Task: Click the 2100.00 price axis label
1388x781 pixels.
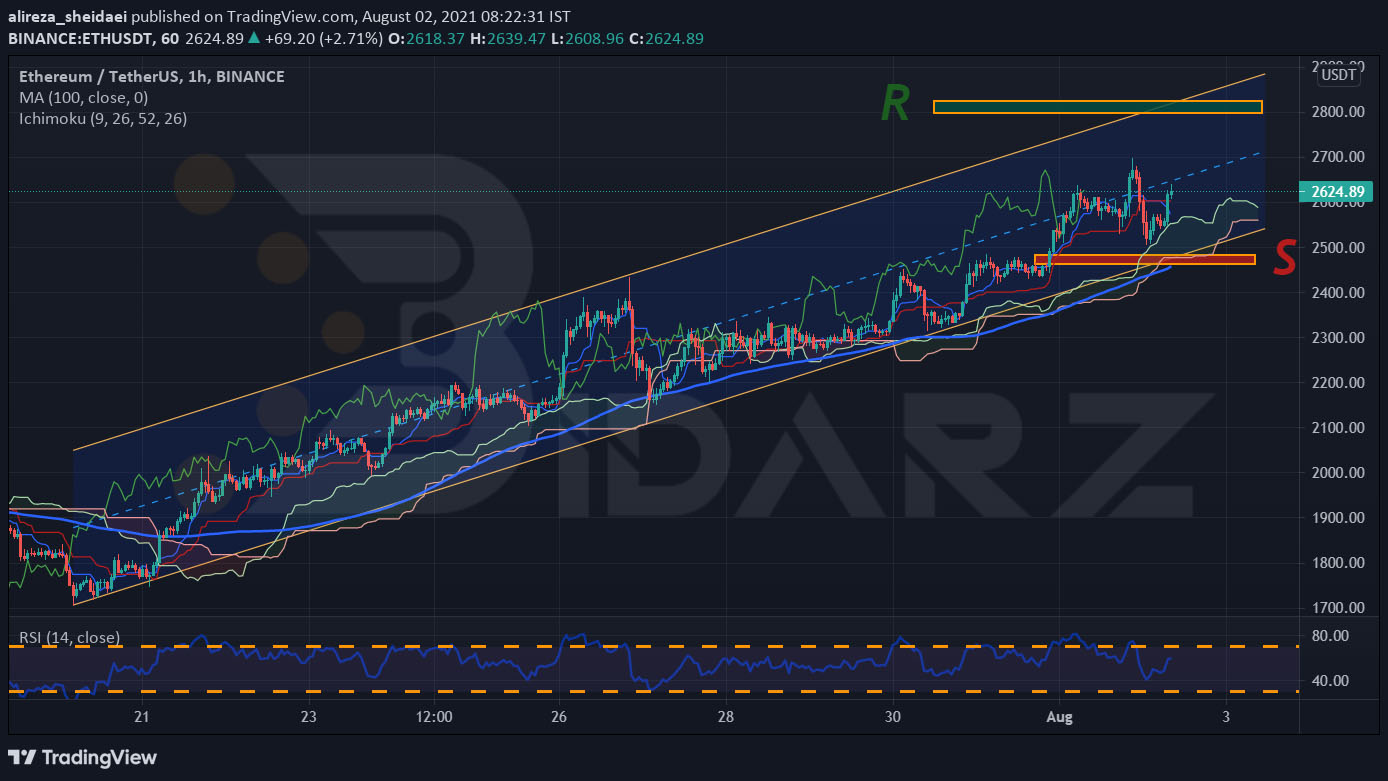Action: pos(1339,427)
